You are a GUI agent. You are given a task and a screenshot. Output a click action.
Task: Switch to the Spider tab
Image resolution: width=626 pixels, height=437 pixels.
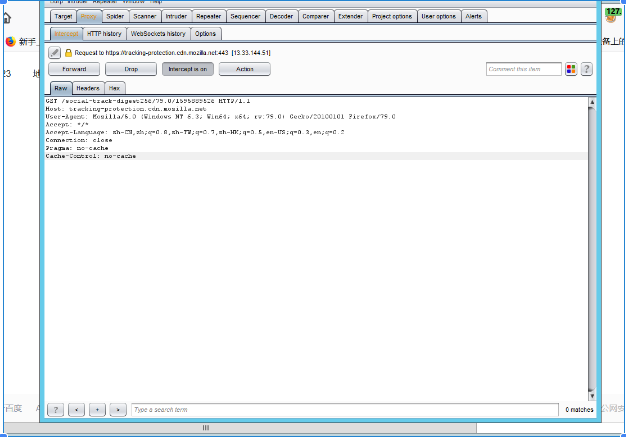115,16
